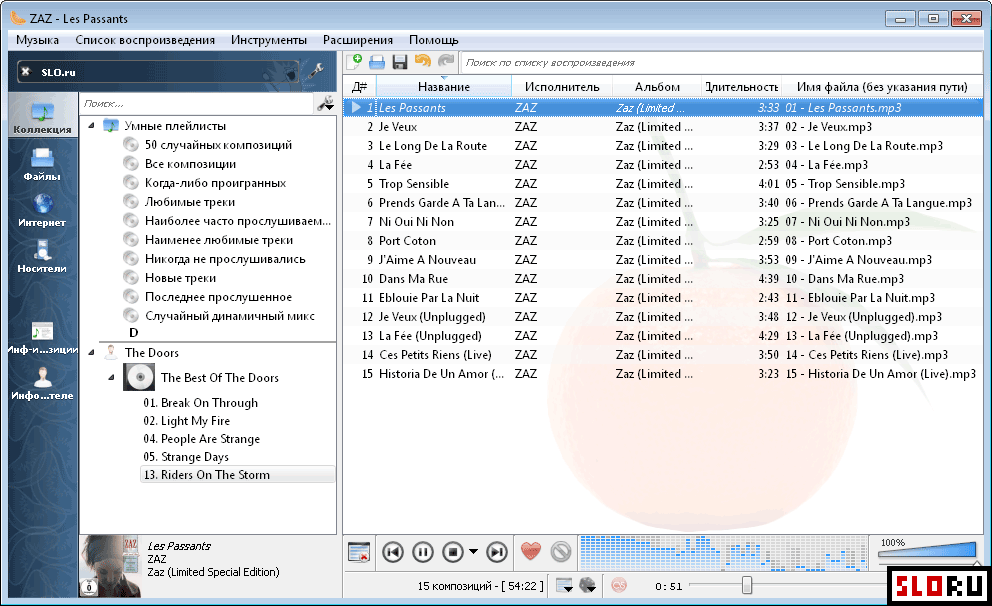
Task: Sort by the Имя файла column header
Action: point(882,87)
